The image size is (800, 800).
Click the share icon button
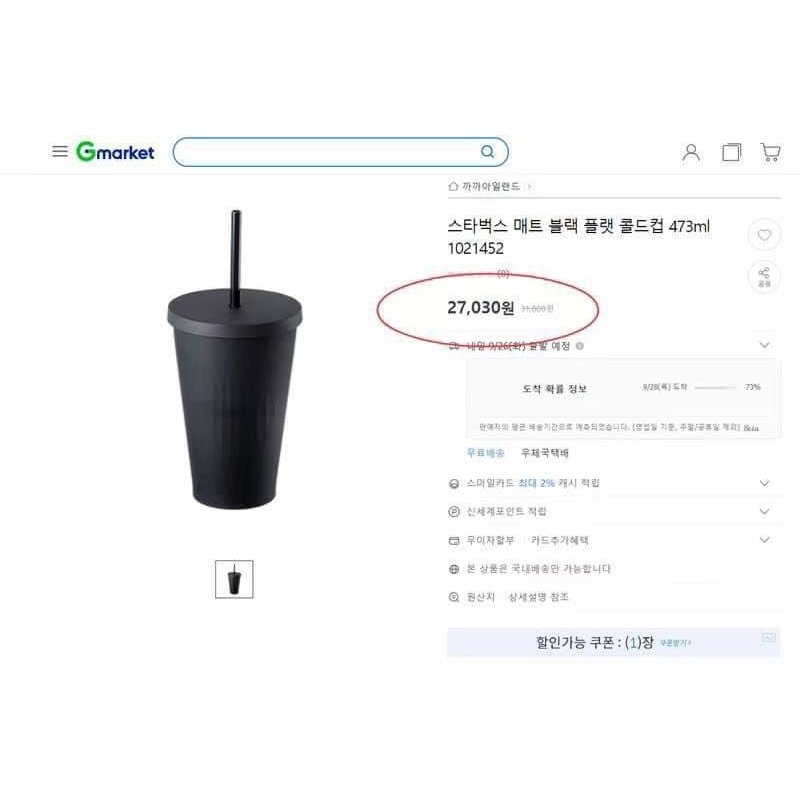coord(764,277)
